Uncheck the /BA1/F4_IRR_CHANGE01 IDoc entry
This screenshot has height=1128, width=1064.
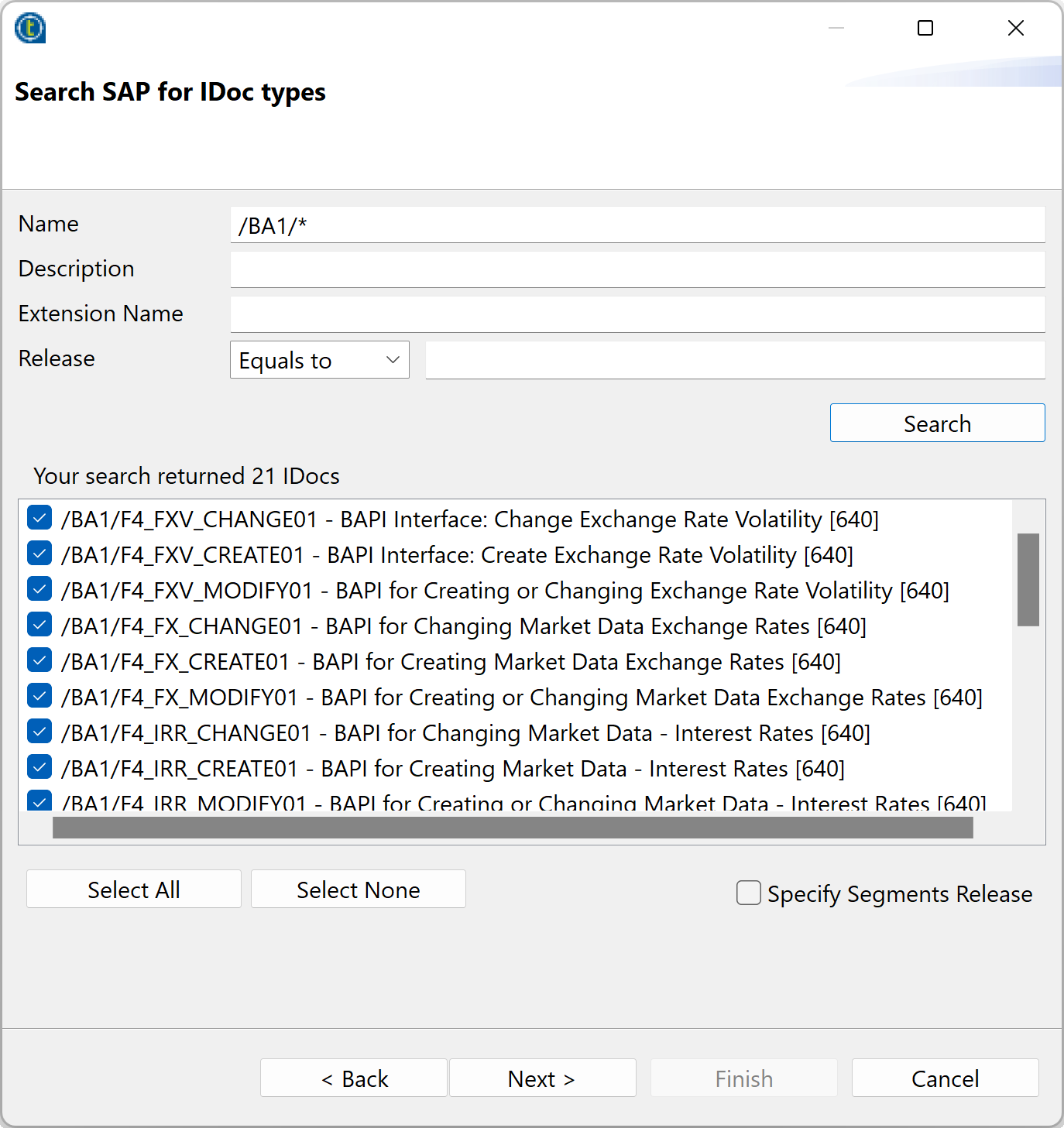pos(39,731)
